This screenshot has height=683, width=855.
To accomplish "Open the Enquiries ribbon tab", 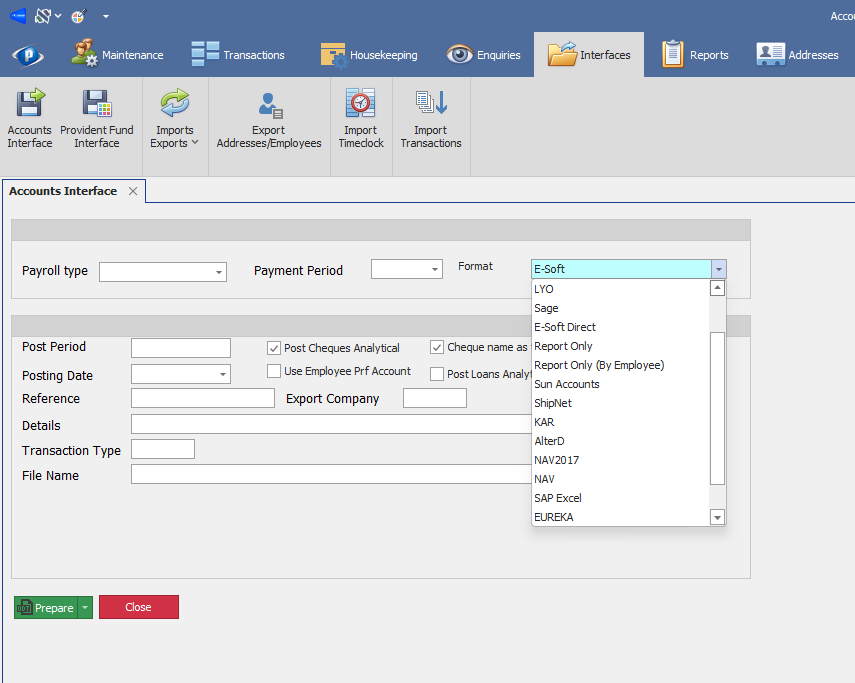I will coord(483,55).
